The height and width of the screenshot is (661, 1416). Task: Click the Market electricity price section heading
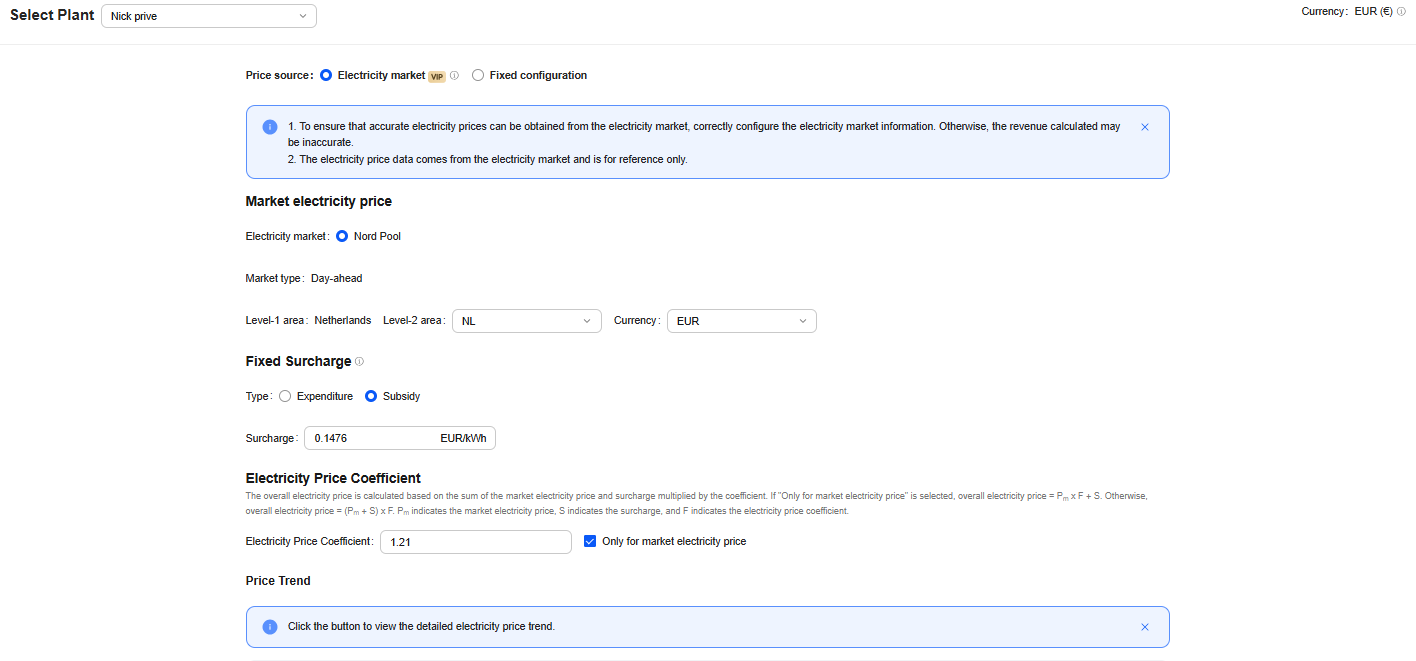coord(318,201)
